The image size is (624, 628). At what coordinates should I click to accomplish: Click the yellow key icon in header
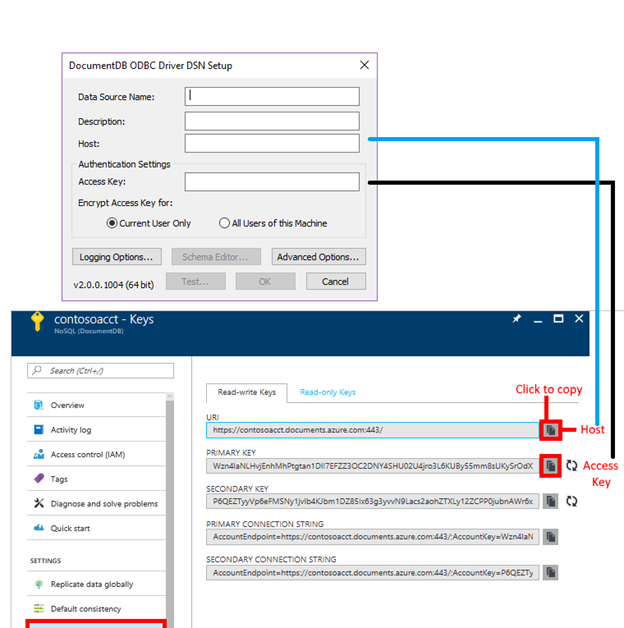37,321
